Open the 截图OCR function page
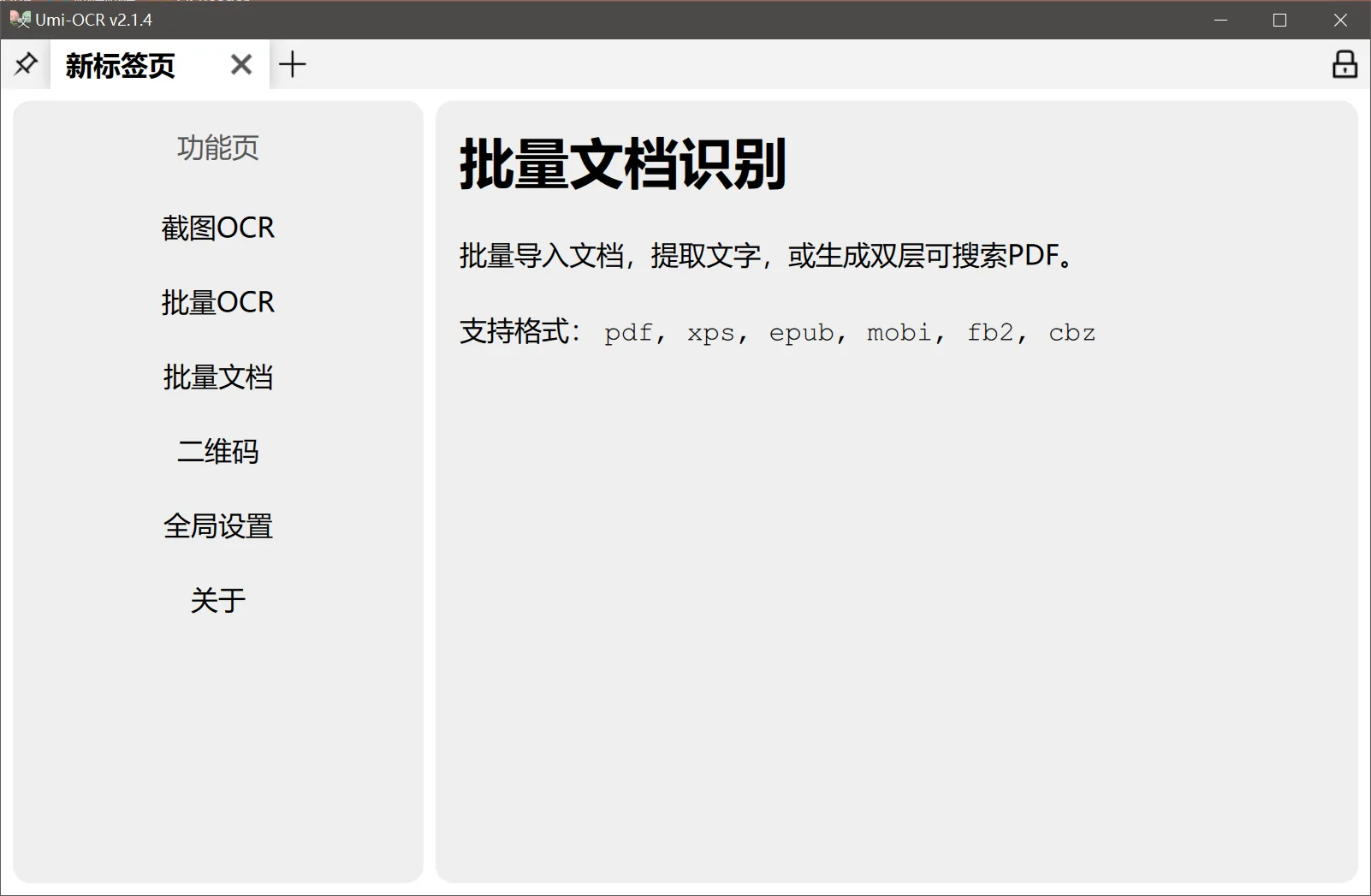1371x896 pixels. tap(218, 228)
